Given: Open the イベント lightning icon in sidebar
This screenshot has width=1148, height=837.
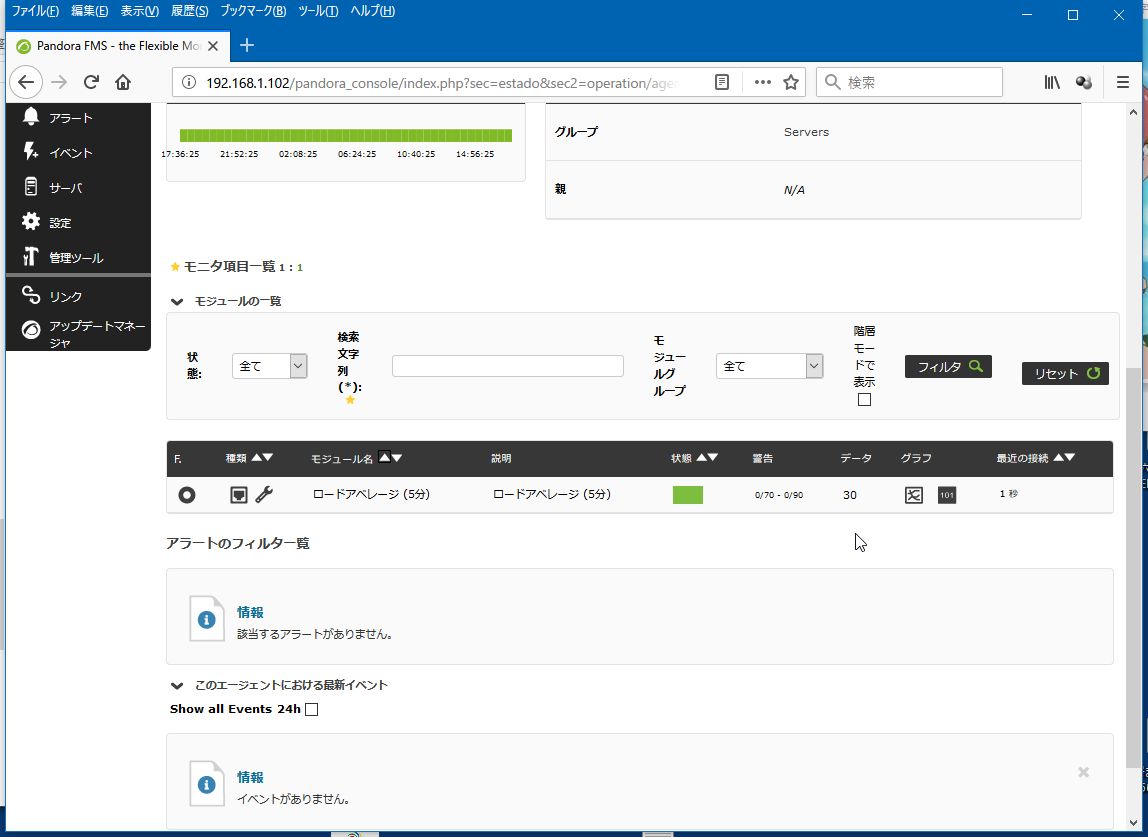Looking at the screenshot, I should click(x=31, y=152).
